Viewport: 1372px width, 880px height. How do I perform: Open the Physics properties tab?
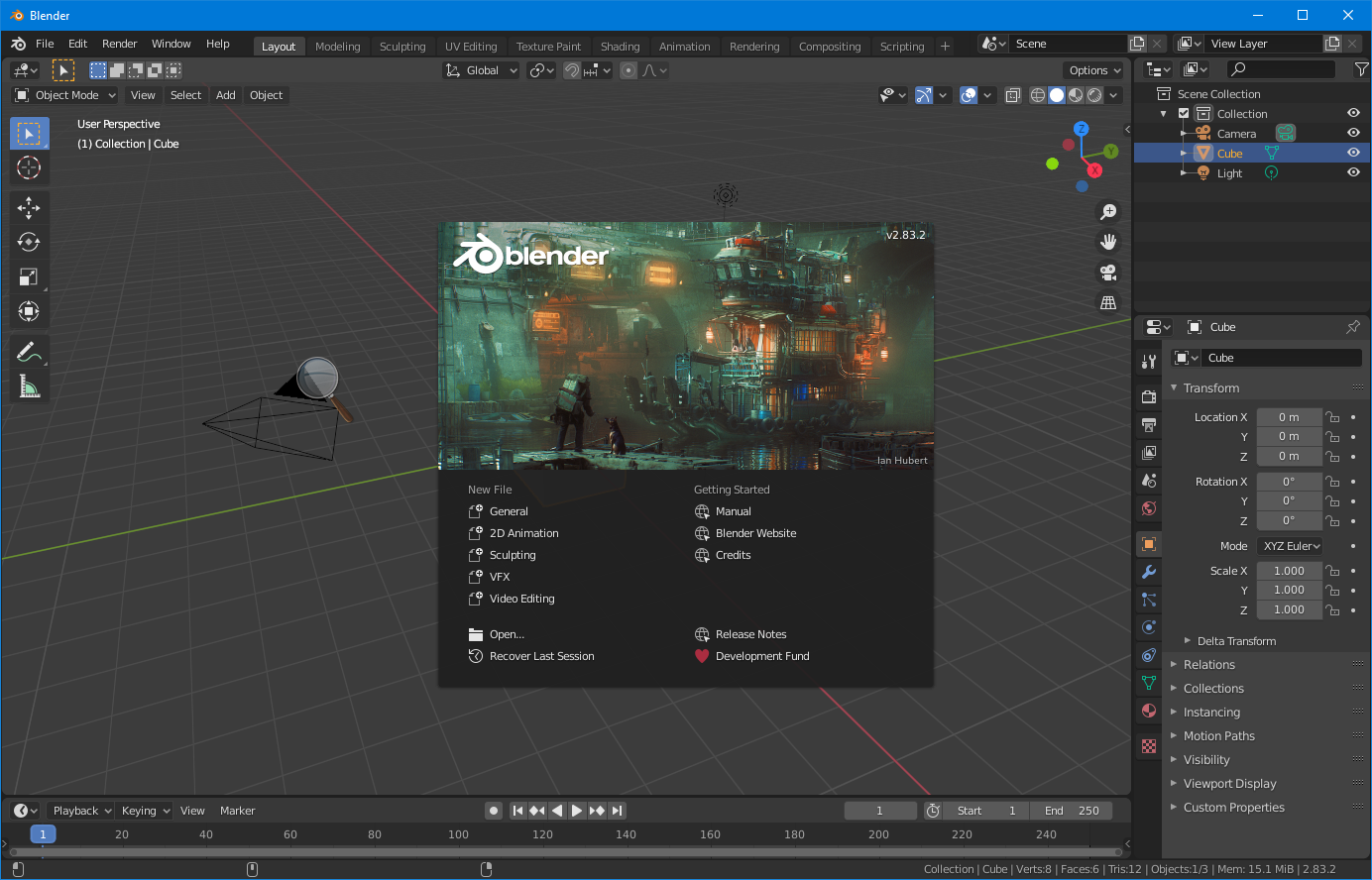[1149, 627]
